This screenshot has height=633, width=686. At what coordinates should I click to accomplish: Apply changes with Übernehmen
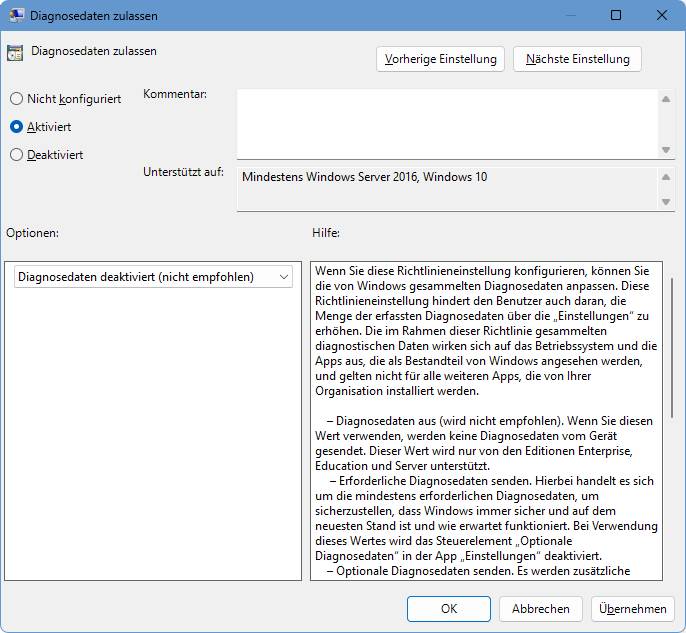tap(633, 608)
